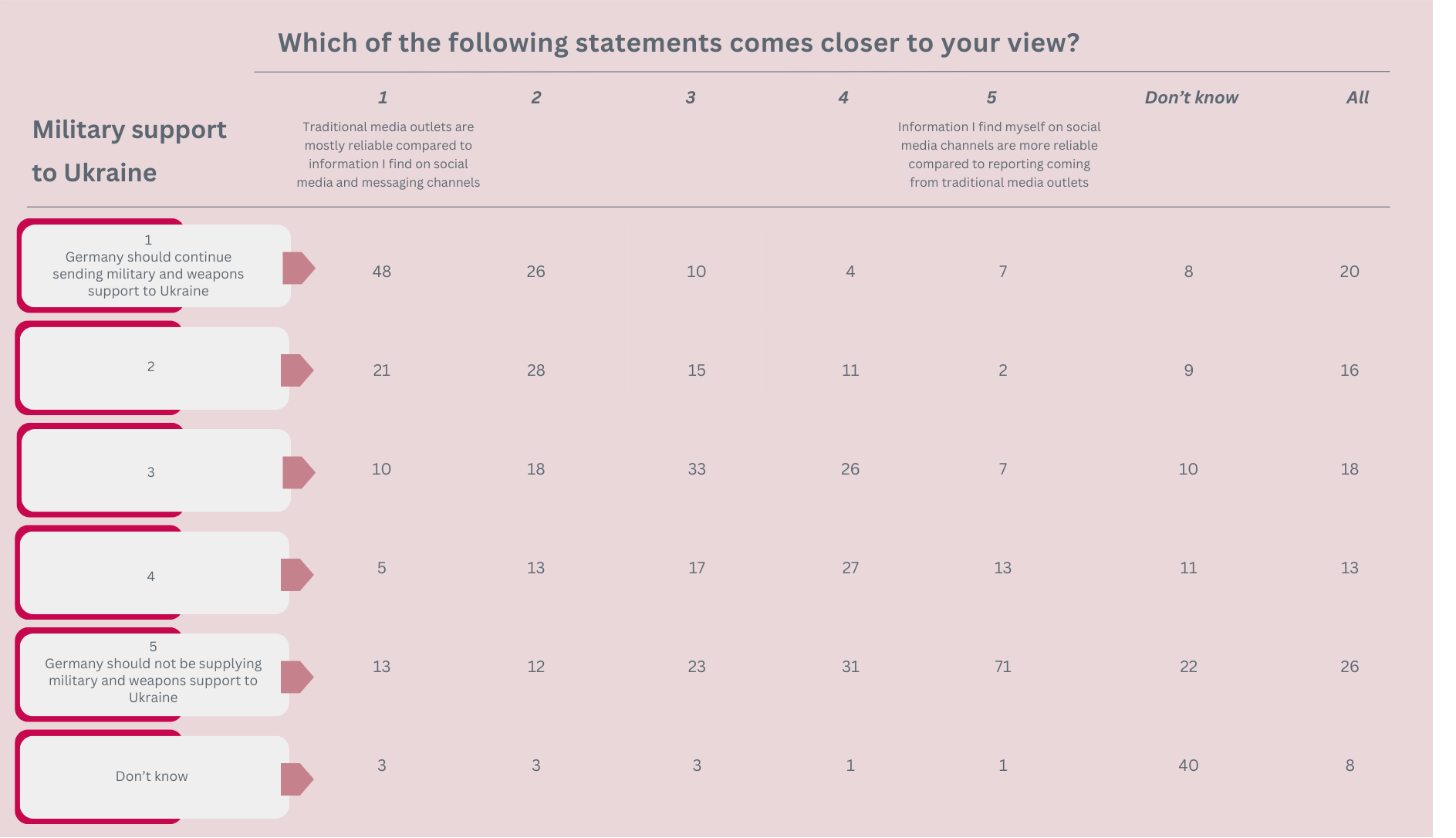Click the 'Which of the following statements' title
Viewport: 1456px width, 838px height.
point(678,42)
